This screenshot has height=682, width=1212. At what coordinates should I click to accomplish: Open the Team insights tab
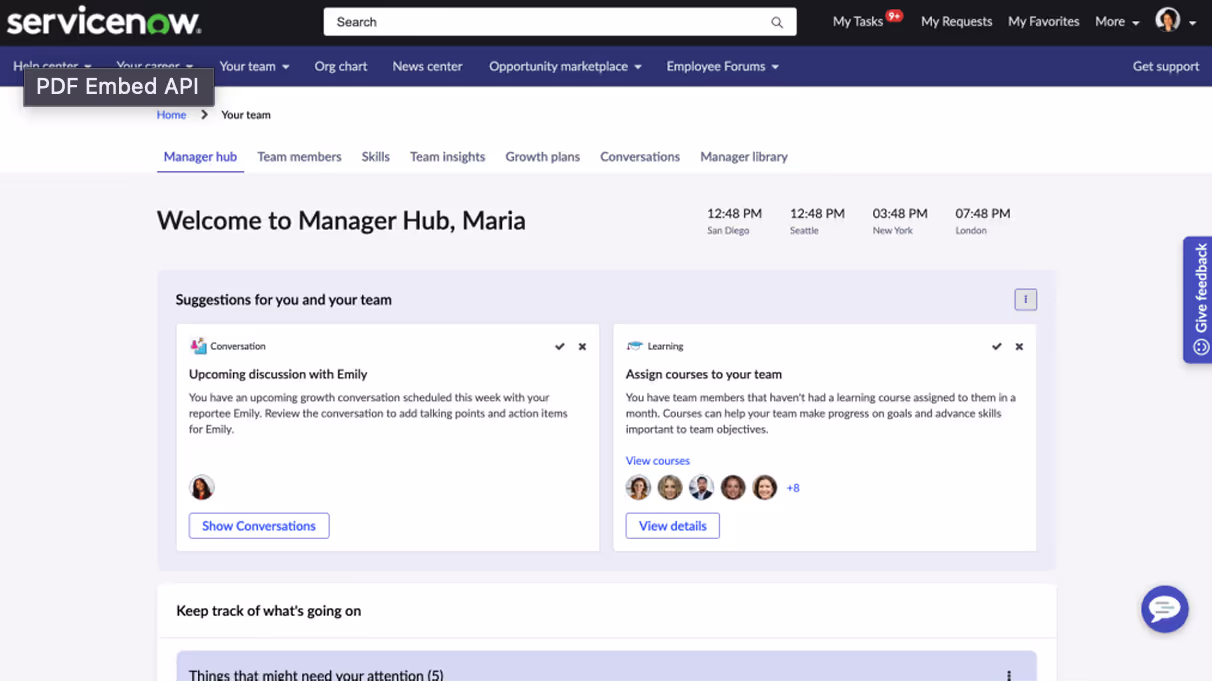tap(447, 156)
